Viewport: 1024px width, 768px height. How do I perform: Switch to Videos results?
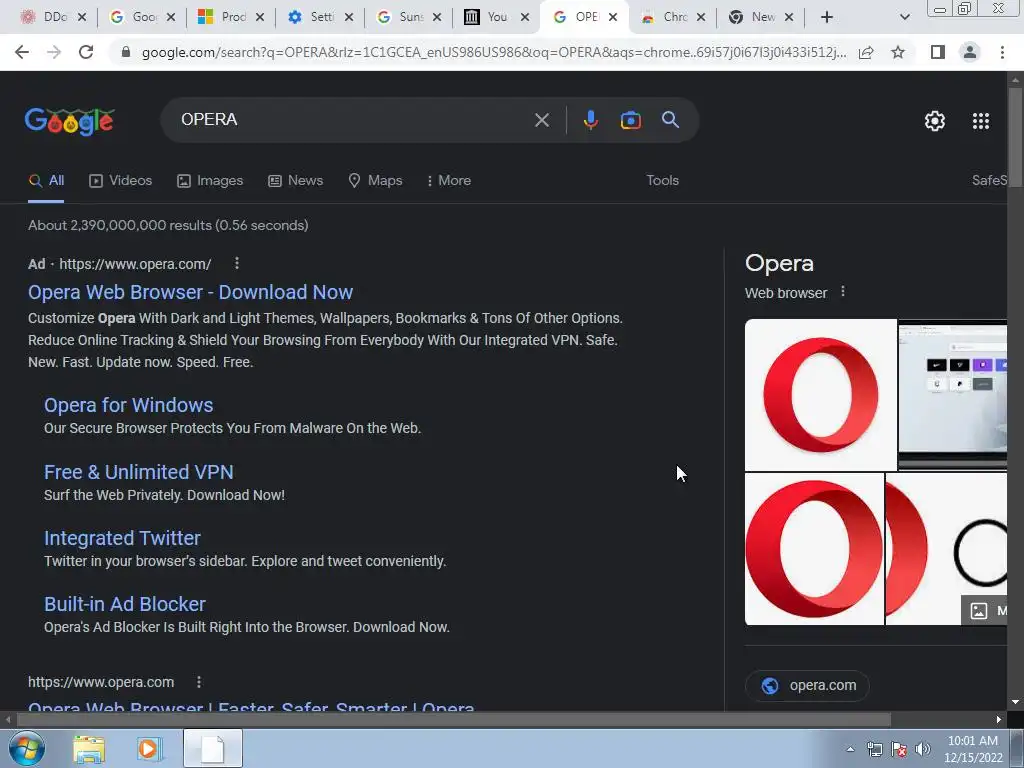click(x=121, y=180)
